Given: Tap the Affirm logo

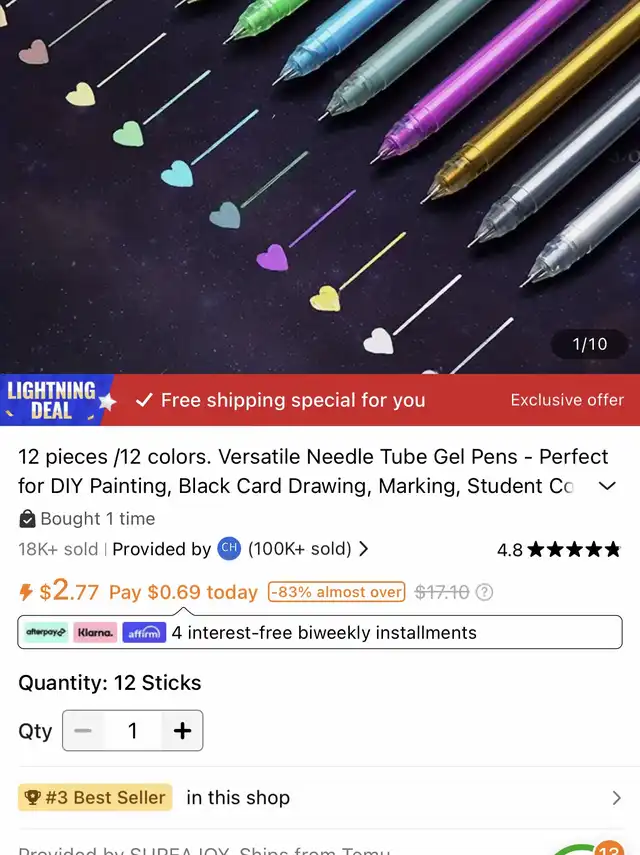Looking at the screenshot, I should click(144, 633).
